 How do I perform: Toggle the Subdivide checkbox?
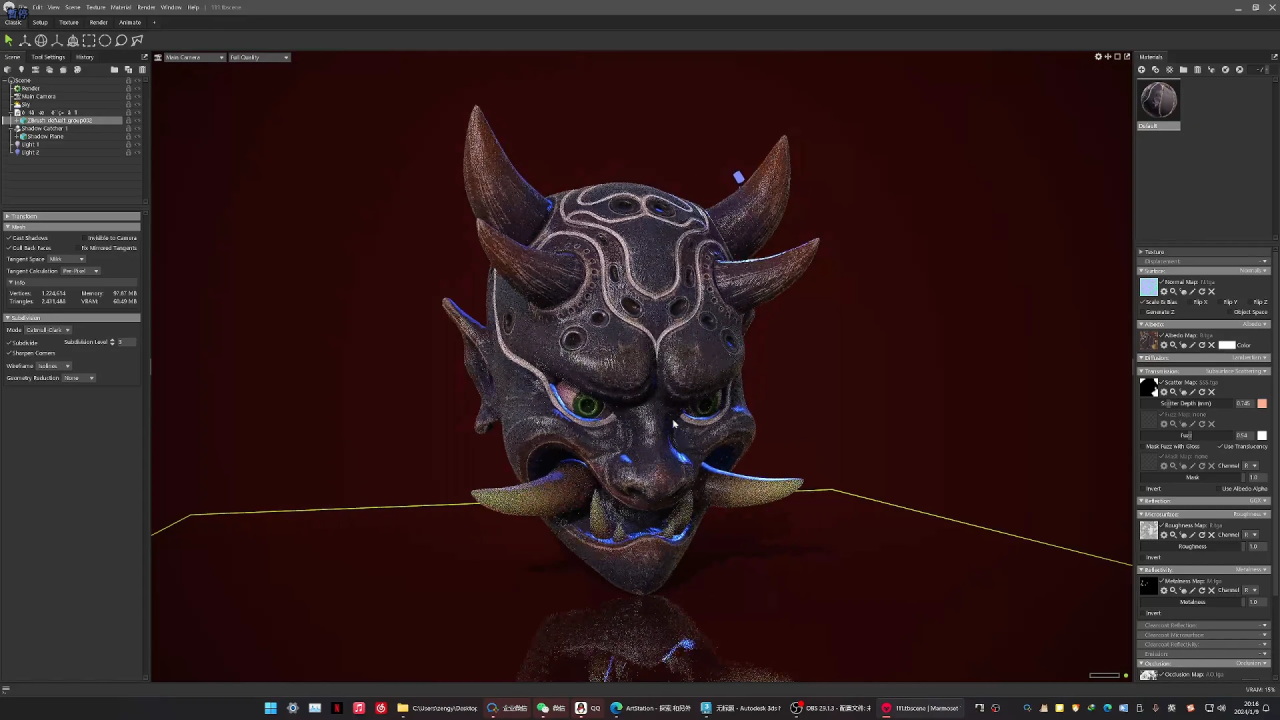(9, 343)
